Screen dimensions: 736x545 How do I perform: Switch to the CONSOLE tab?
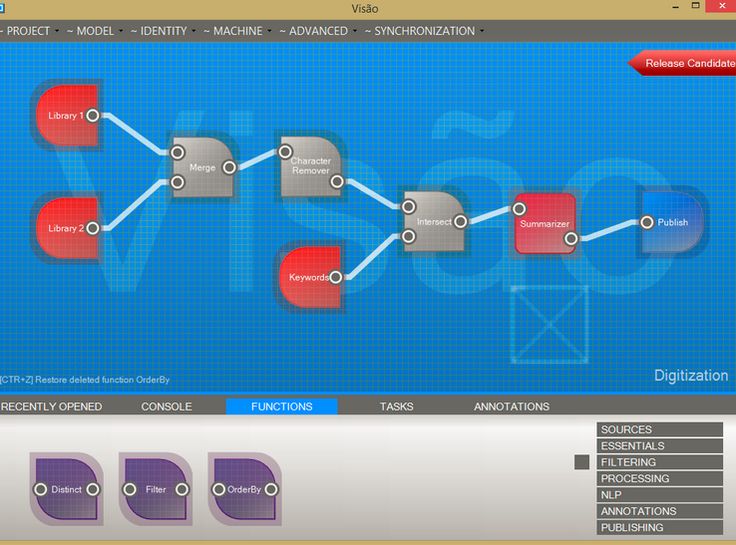(167, 407)
